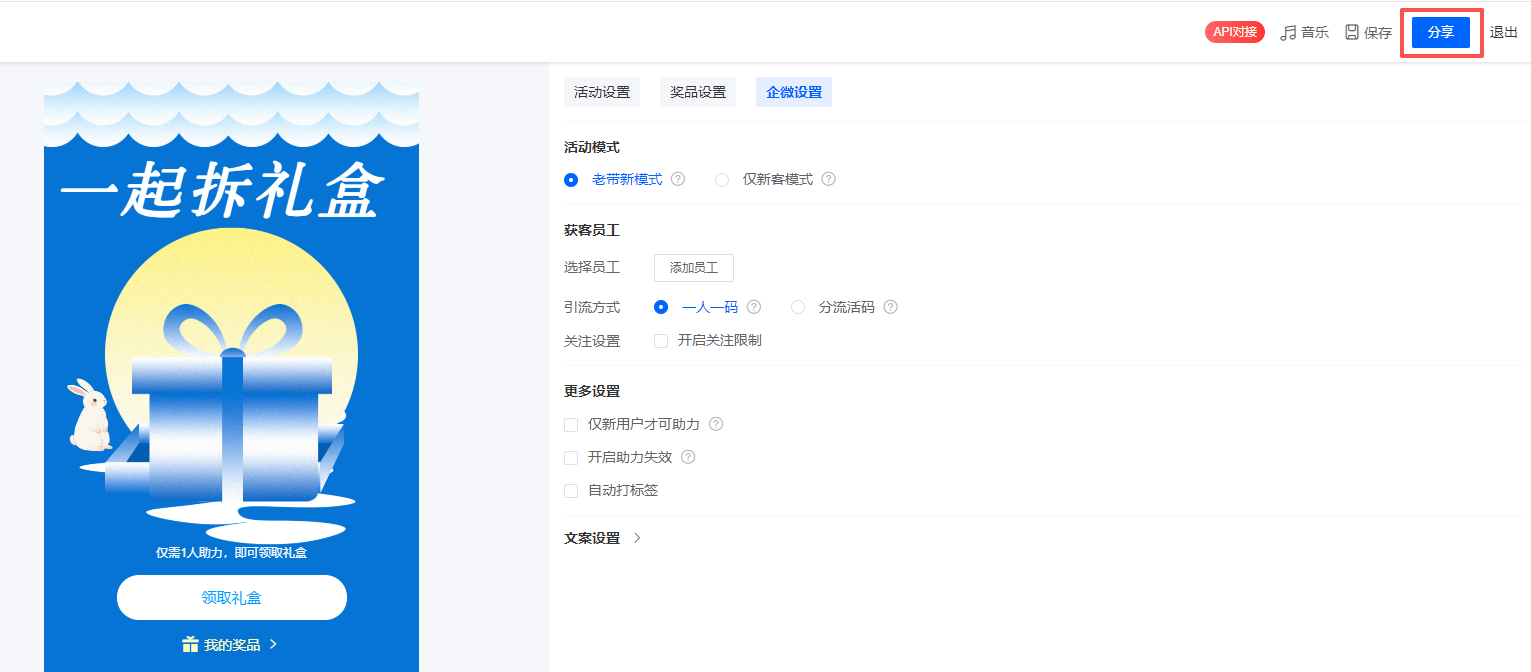
Task: Check the 仅新用户才可助力 option
Action: (x=571, y=424)
